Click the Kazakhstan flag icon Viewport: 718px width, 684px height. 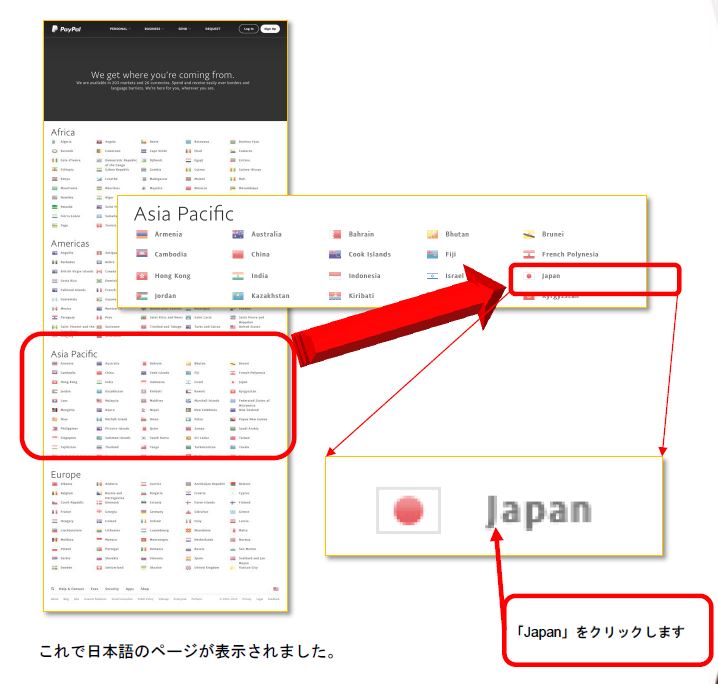tap(238, 296)
